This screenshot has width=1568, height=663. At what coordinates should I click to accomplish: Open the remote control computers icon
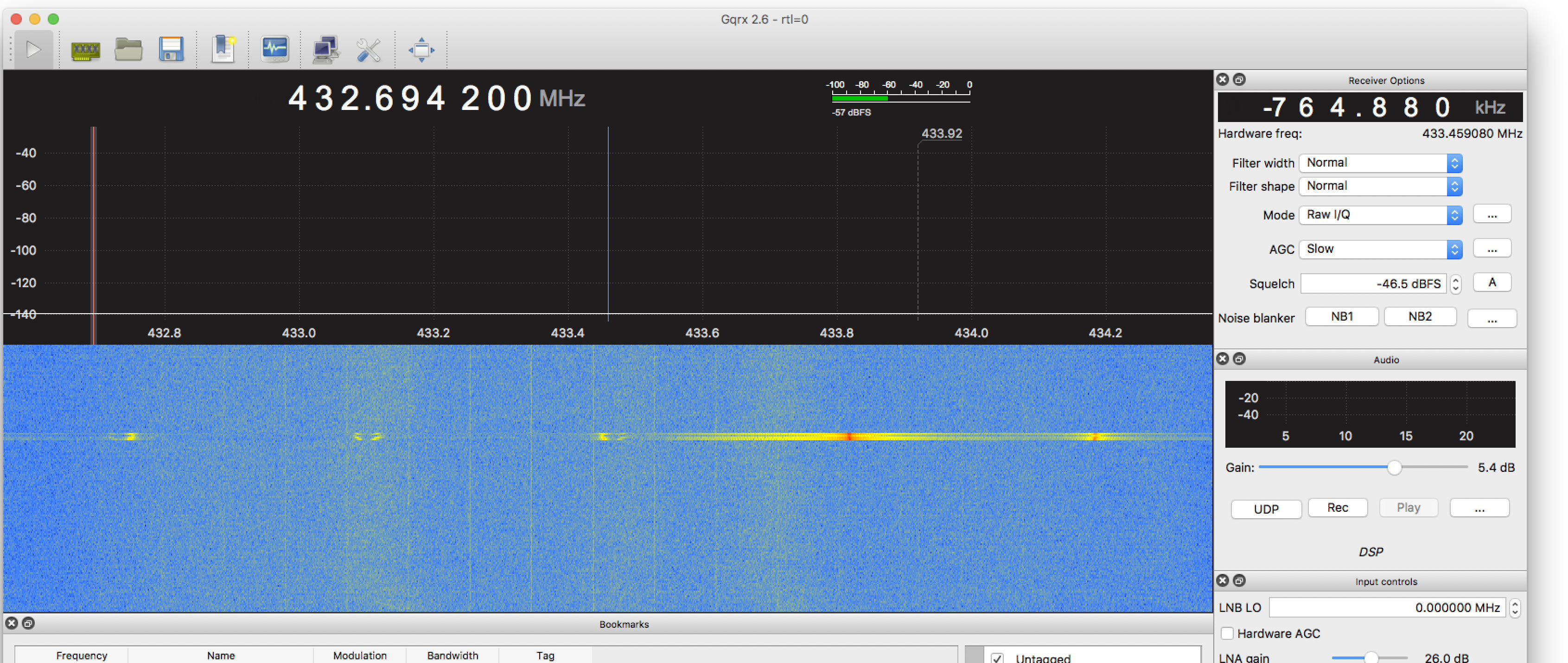[325, 50]
